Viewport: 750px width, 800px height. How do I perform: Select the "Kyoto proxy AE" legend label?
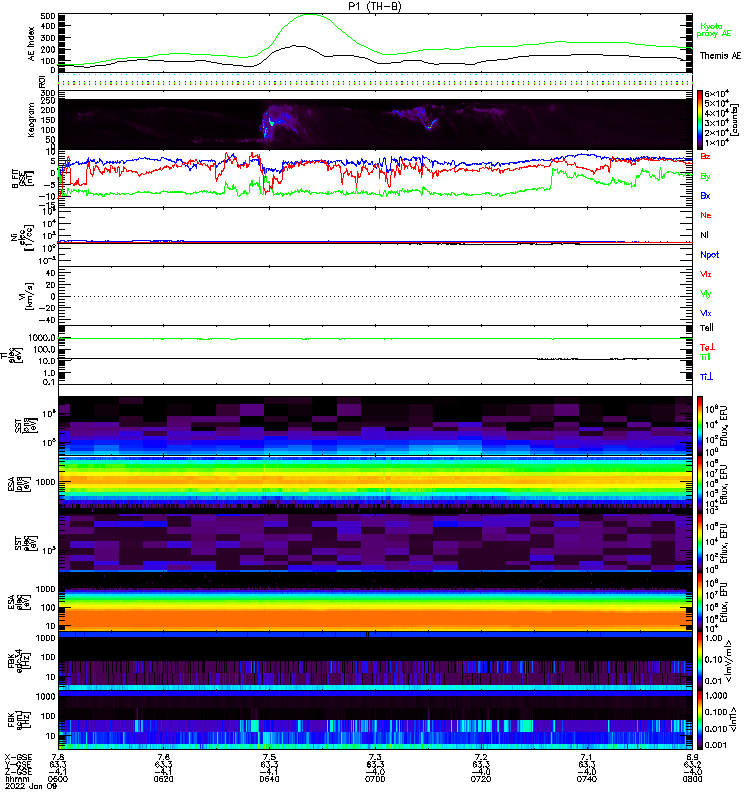point(713,30)
